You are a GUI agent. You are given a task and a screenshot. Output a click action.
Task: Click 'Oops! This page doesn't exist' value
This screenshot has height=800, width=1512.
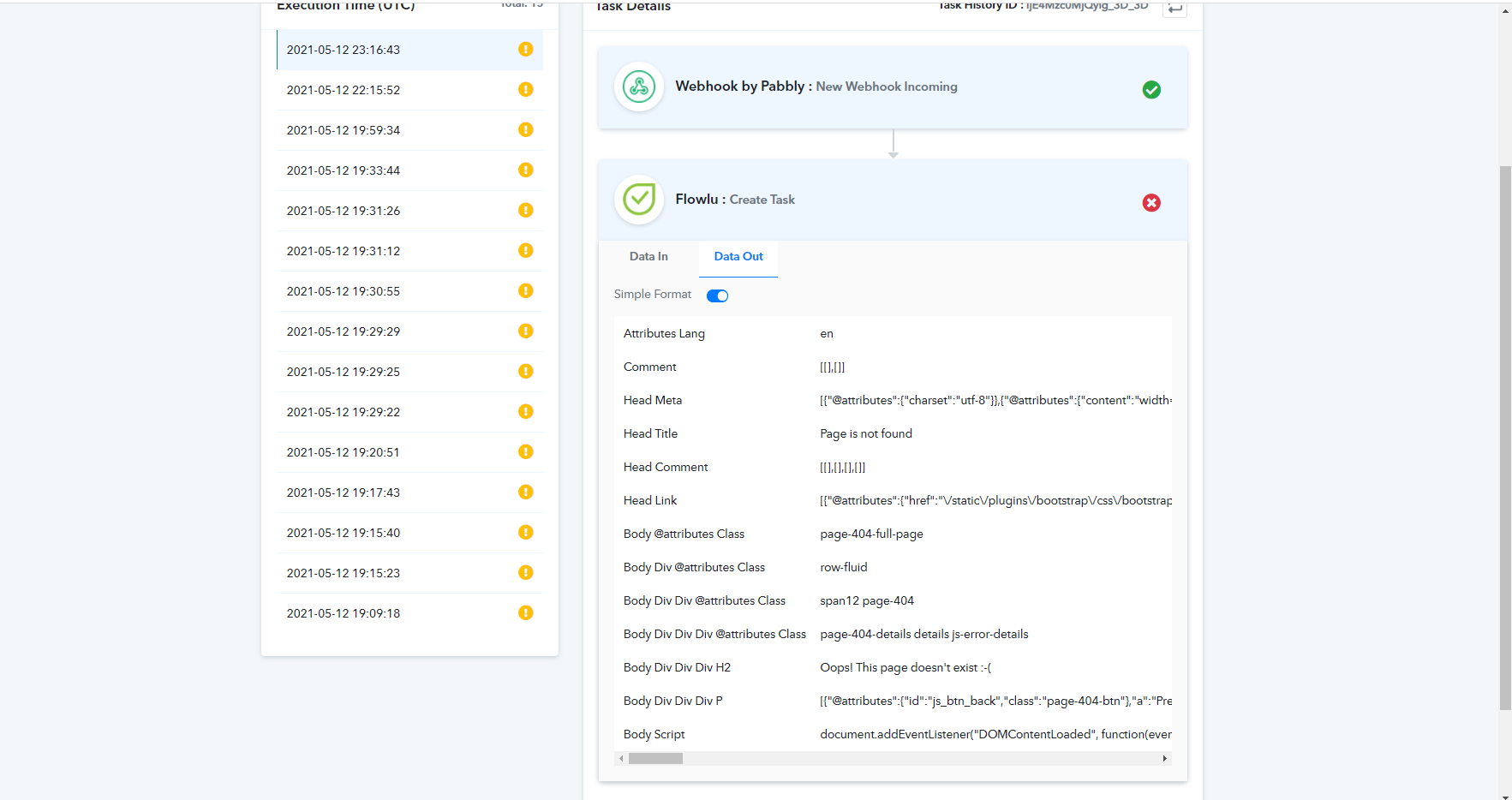(905, 668)
